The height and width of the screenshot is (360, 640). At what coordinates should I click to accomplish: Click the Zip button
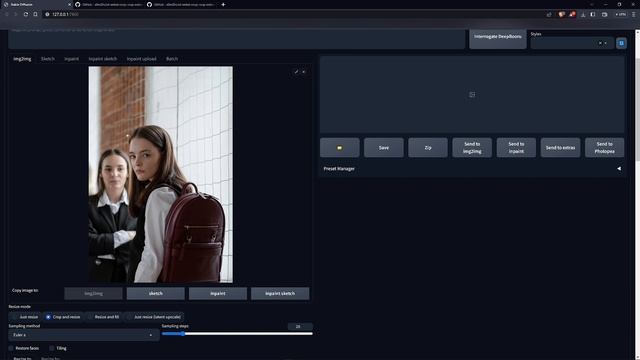point(428,148)
